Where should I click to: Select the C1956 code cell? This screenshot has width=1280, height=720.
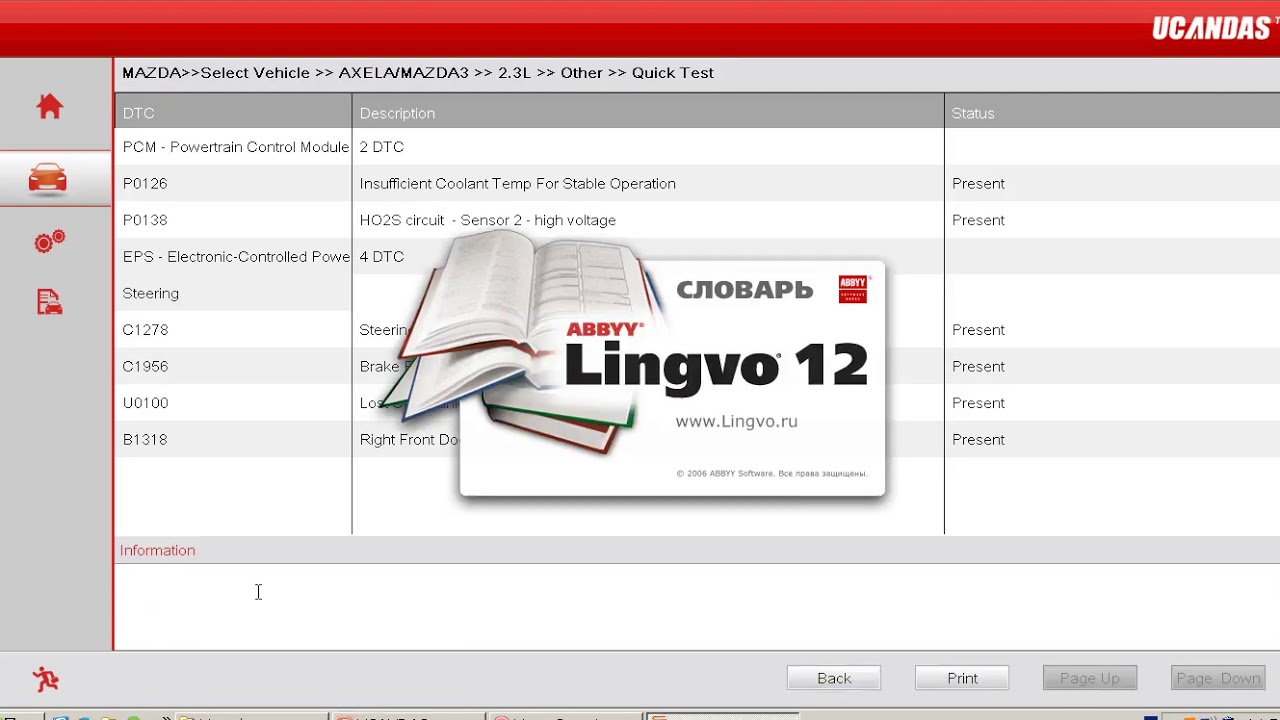point(145,366)
